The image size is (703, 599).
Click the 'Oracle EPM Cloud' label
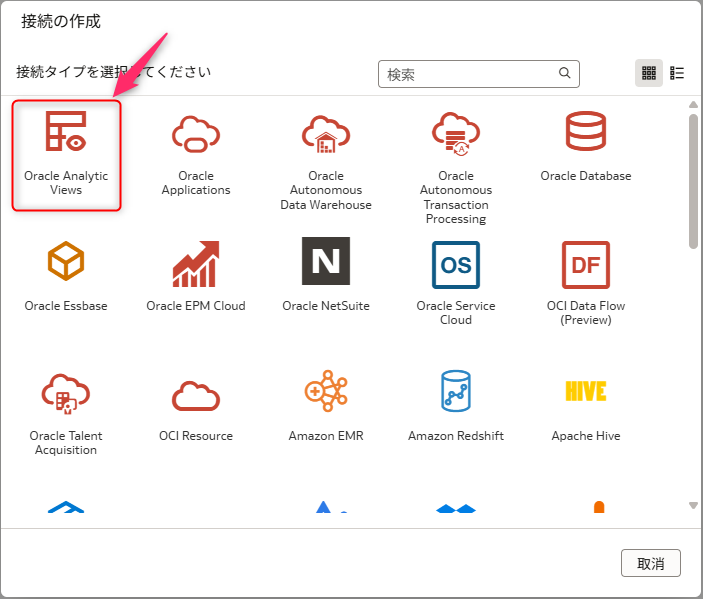[x=196, y=306]
